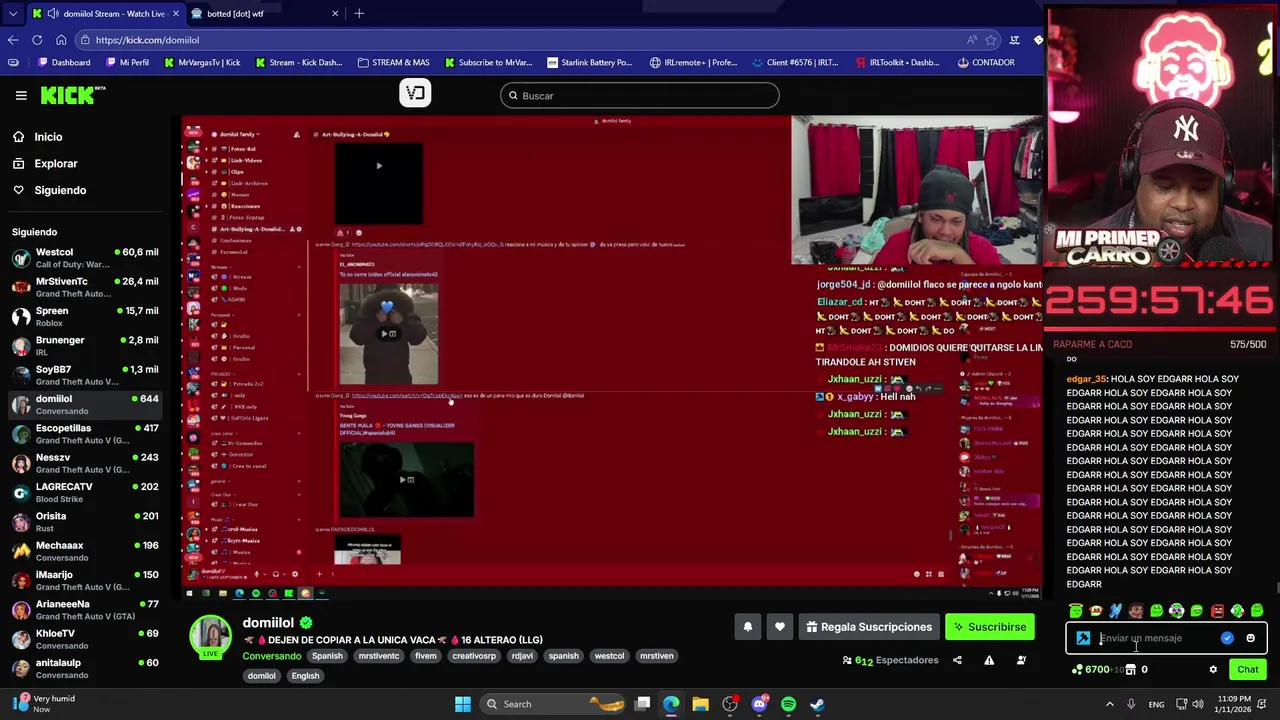Toggle the read aloud icon in address bar
1280x720 pixels.
(971, 40)
